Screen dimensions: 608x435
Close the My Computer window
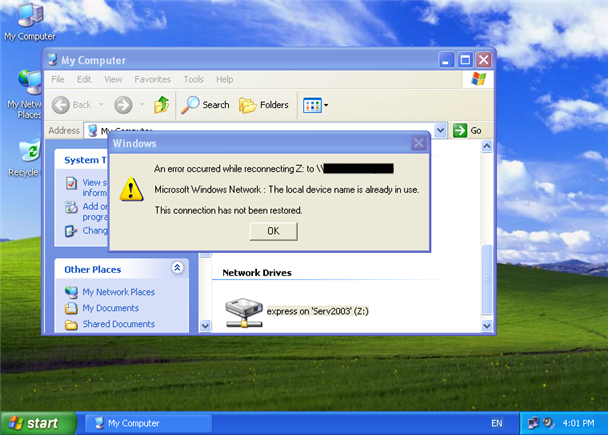(484, 60)
